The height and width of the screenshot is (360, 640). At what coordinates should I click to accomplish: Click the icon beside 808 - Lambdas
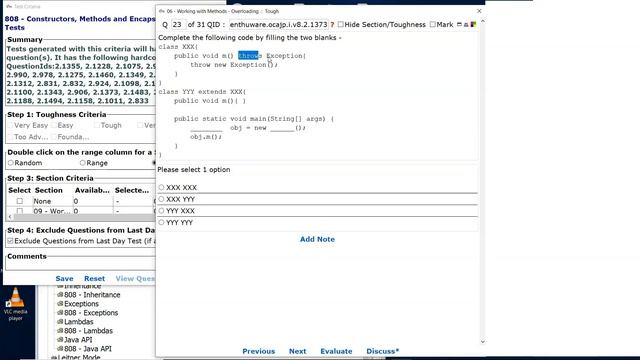coord(60,331)
